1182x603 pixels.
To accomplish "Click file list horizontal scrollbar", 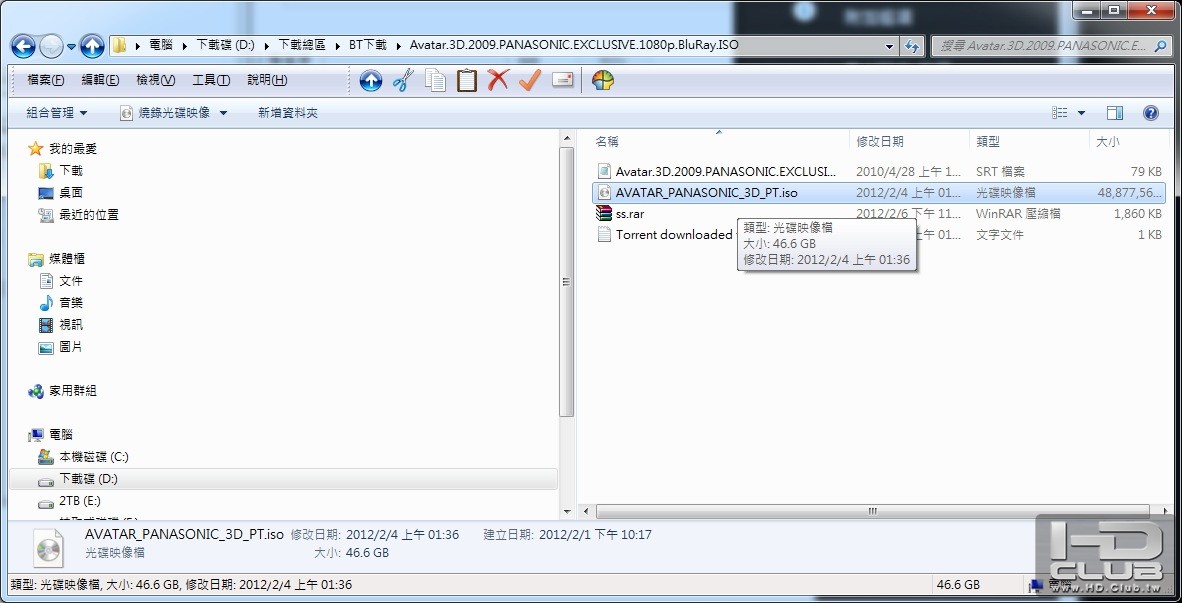I will [x=872, y=511].
